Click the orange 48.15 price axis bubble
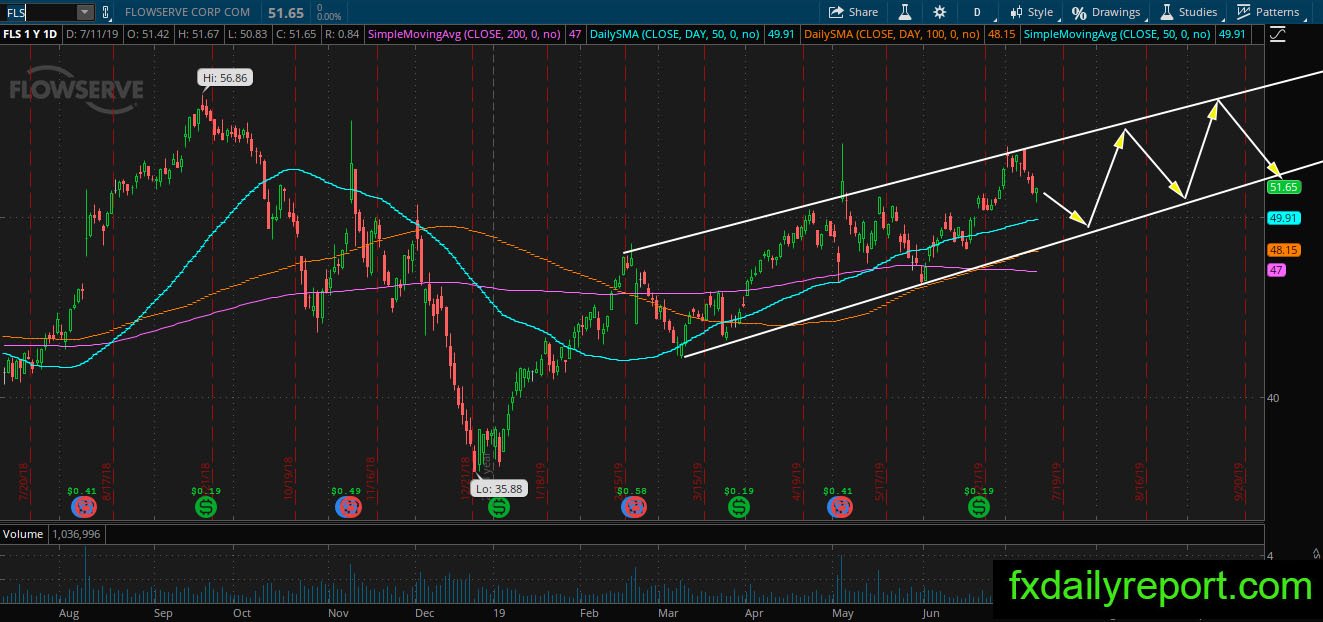This screenshot has height=622, width=1323. pos(1283,250)
